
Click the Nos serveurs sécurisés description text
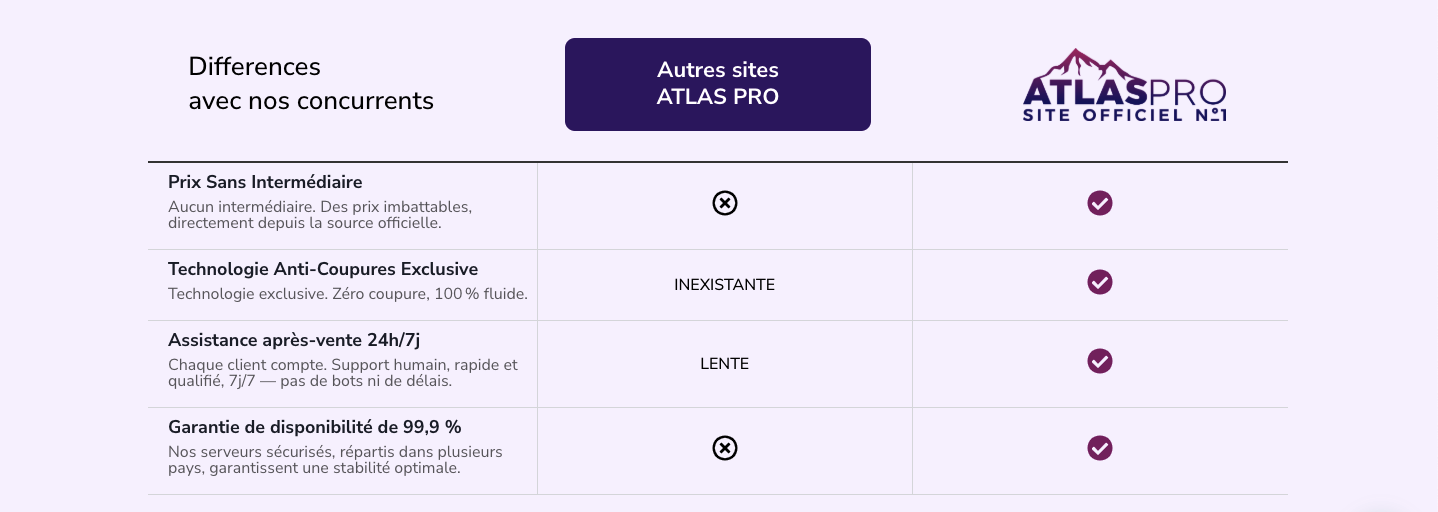[335, 460]
